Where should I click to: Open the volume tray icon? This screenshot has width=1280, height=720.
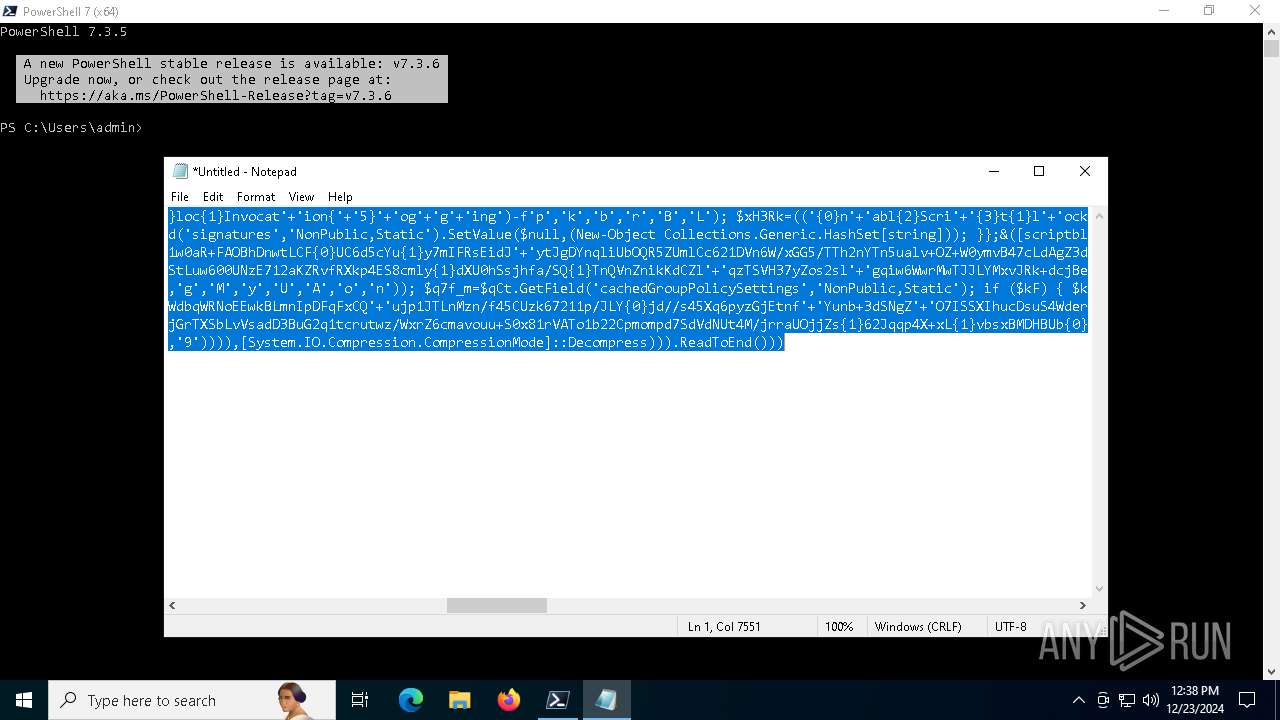pyautogui.click(x=1151, y=700)
